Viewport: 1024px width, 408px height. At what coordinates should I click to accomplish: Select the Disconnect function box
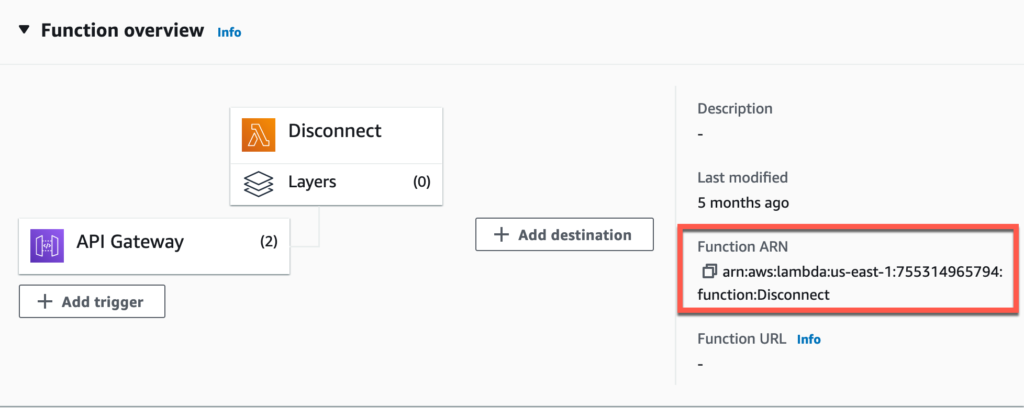point(336,136)
